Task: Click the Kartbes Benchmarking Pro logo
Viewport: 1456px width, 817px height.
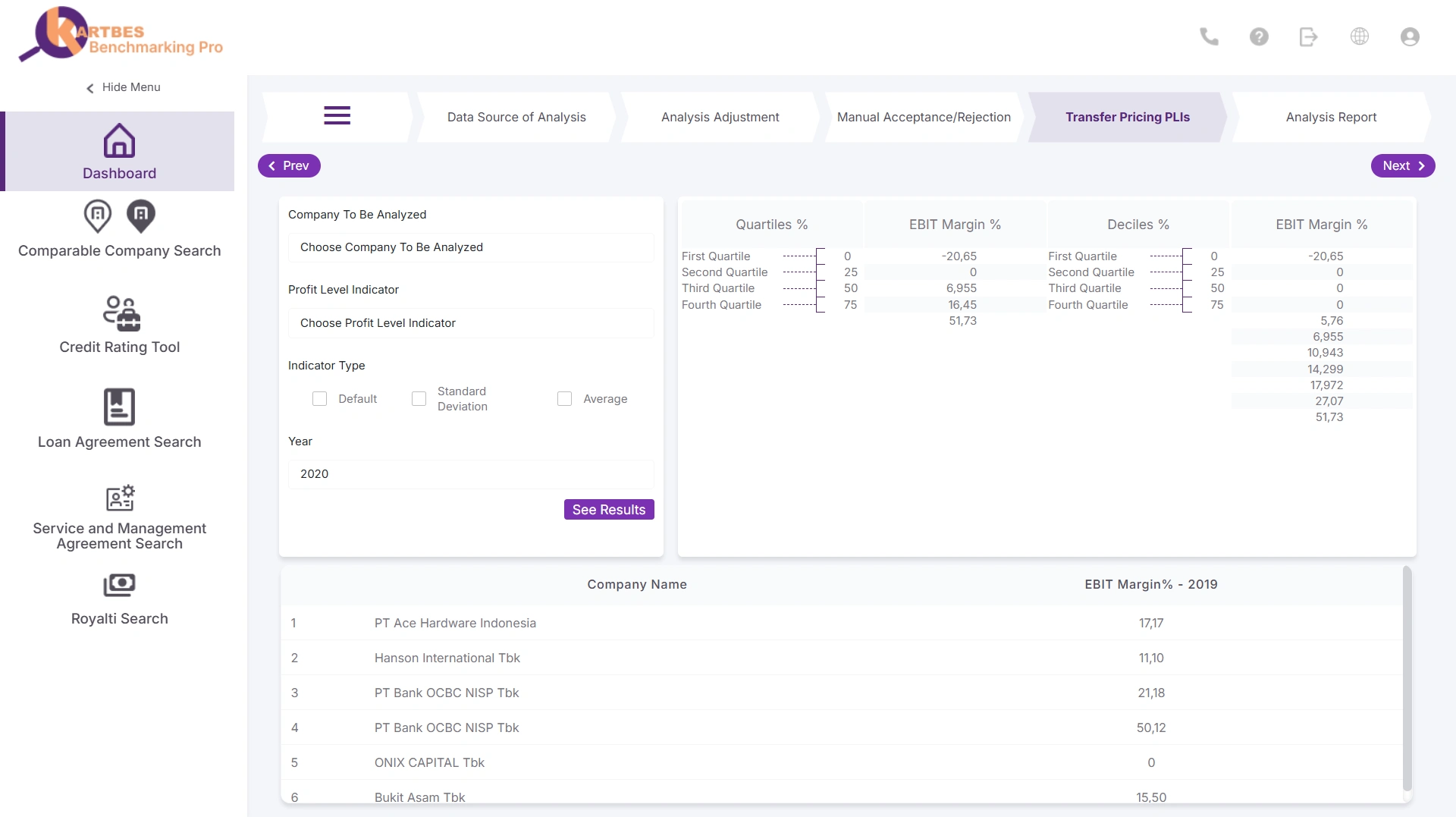Action: [121, 36]
